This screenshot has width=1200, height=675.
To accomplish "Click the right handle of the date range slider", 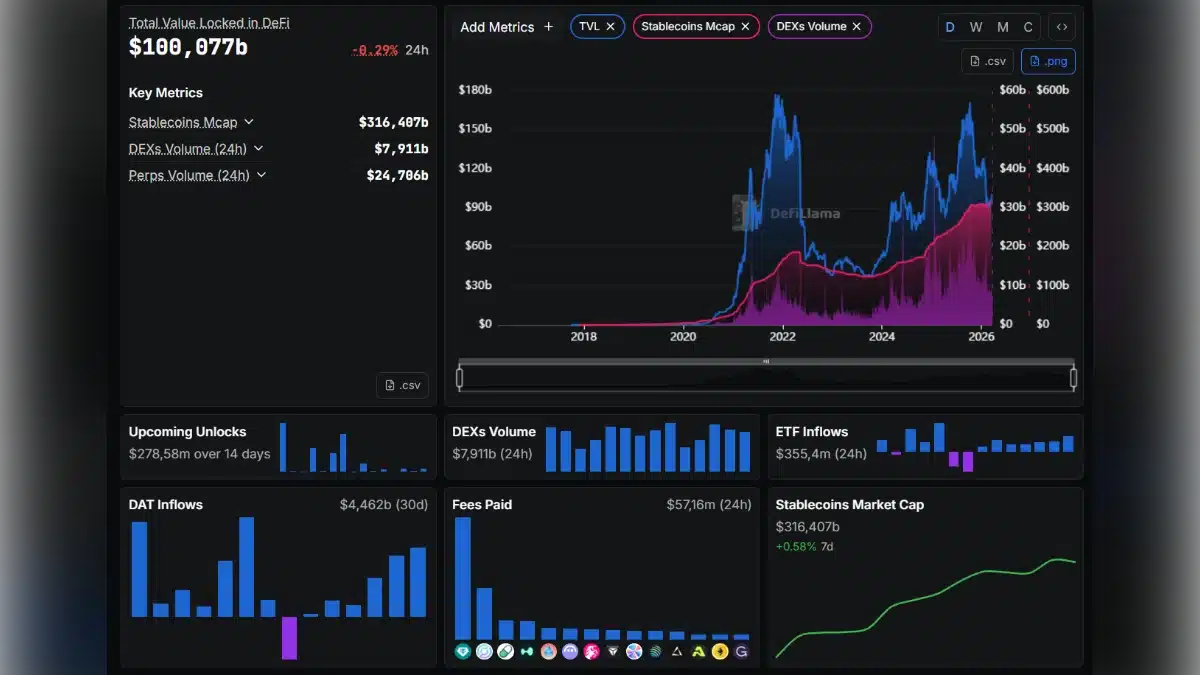I will 1073,378.
